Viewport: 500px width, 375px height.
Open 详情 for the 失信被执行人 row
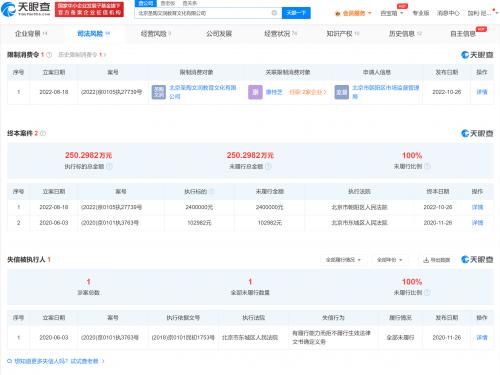[482, 338]
